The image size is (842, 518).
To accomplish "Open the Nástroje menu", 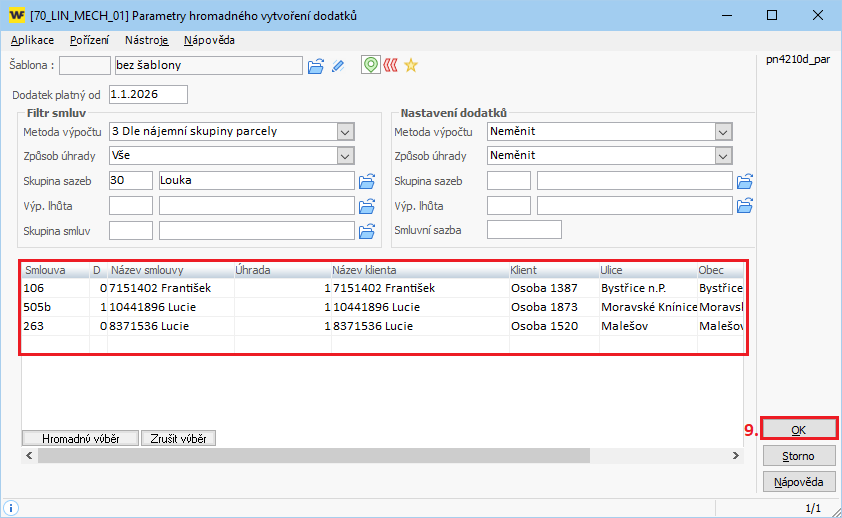I will click(146, 40).
